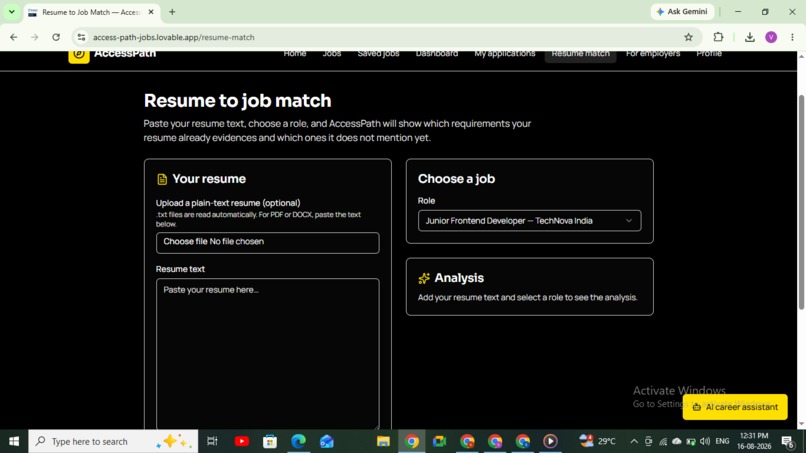The height and width of the screenshot is (453, 806).
Task: Open the AI career assistant button
Action: [735, 407]
